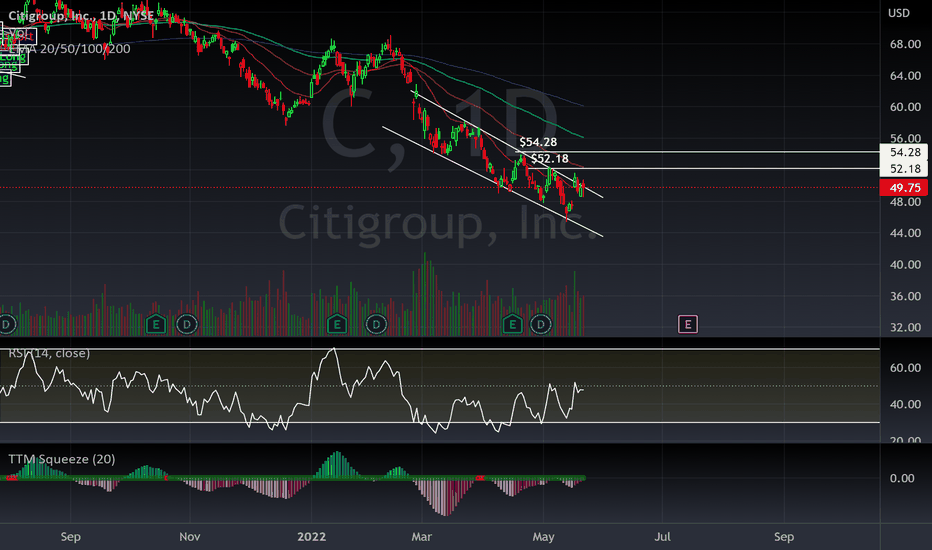
Task: Click the dividend D marker near May
Action: pyautogui.click(x=541, y=325)
